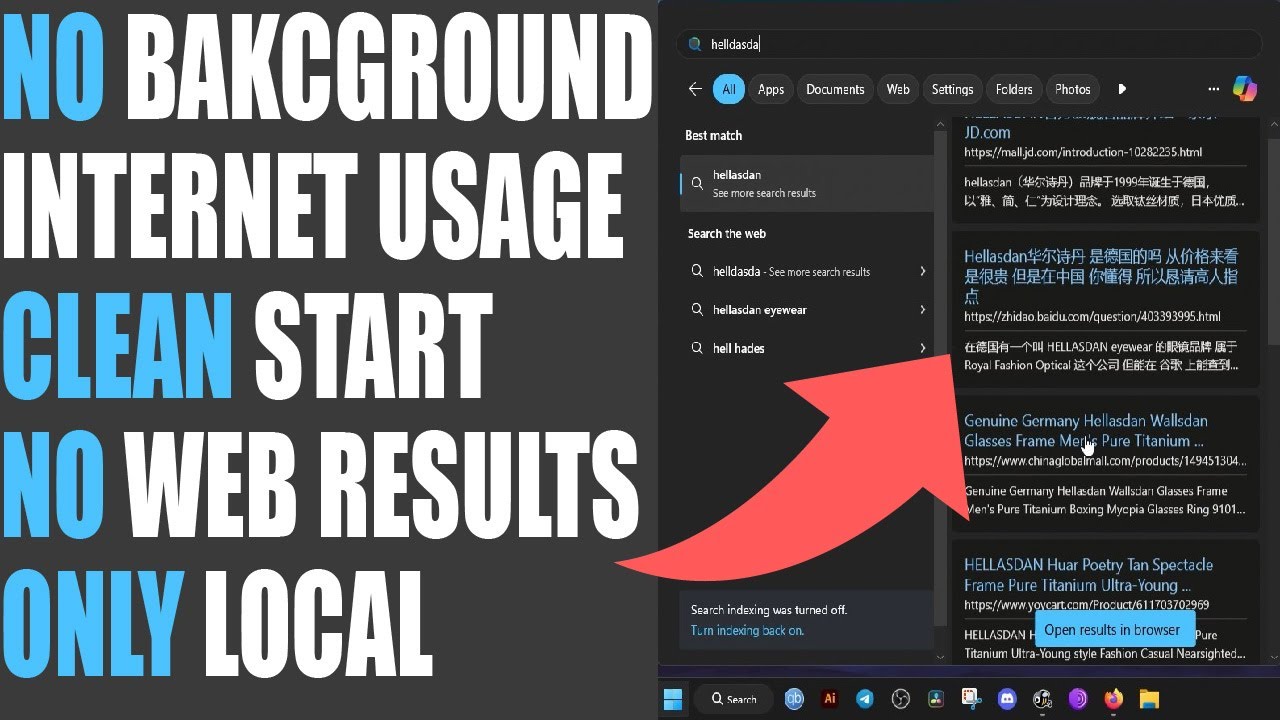Click the Copilot icon in search panel
This screenshot has height=720, width=1280.
[1244, 89]
